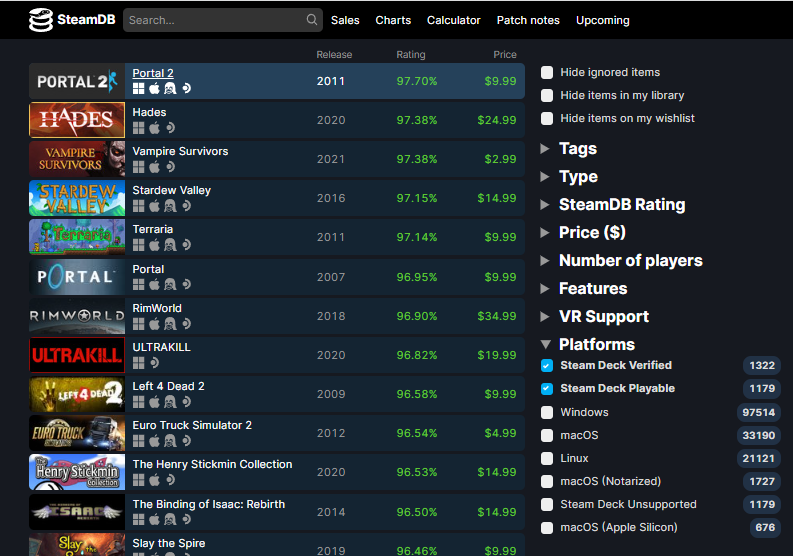Open the Hades game thumbnail
Screen dimensions: 793x556
pos(77,120)
